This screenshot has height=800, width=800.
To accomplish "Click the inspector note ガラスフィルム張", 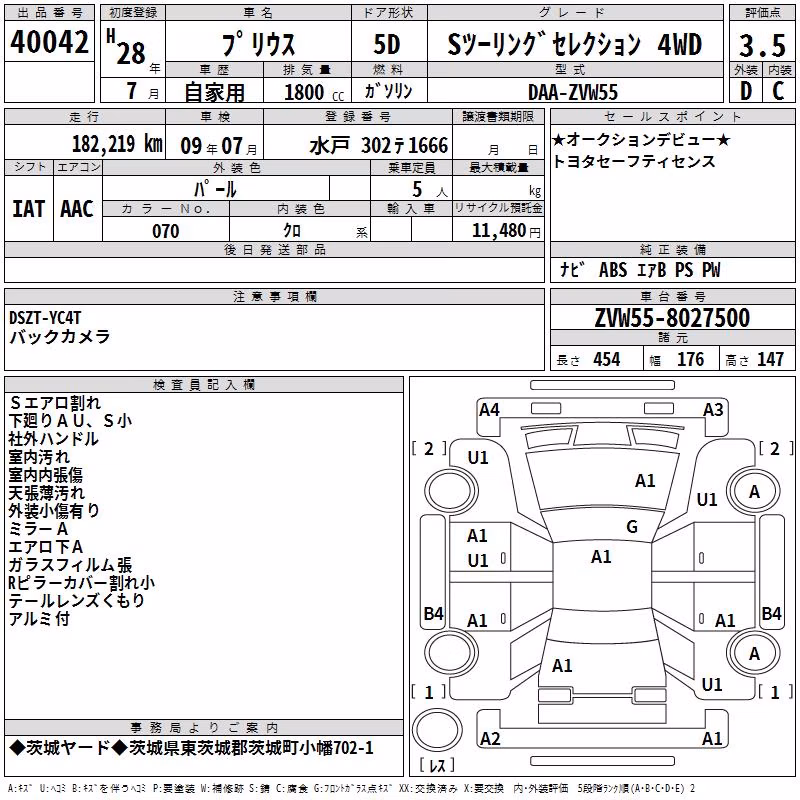I will coord(70,565).
